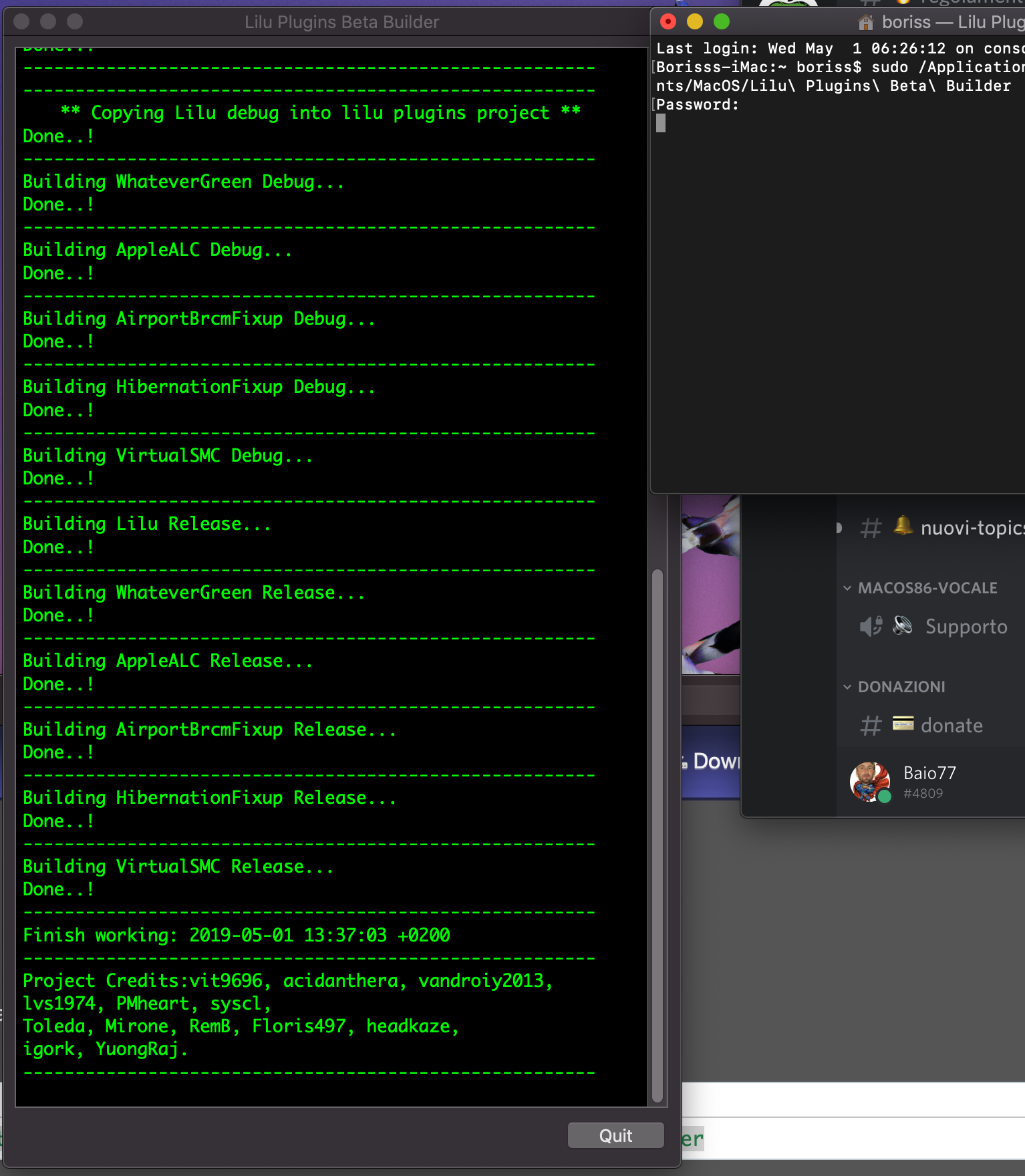Click 'Building WhateverGreen Debug...' log line
The image size is (1025, 1176).
pyautogui.click(x=184, y=182)
